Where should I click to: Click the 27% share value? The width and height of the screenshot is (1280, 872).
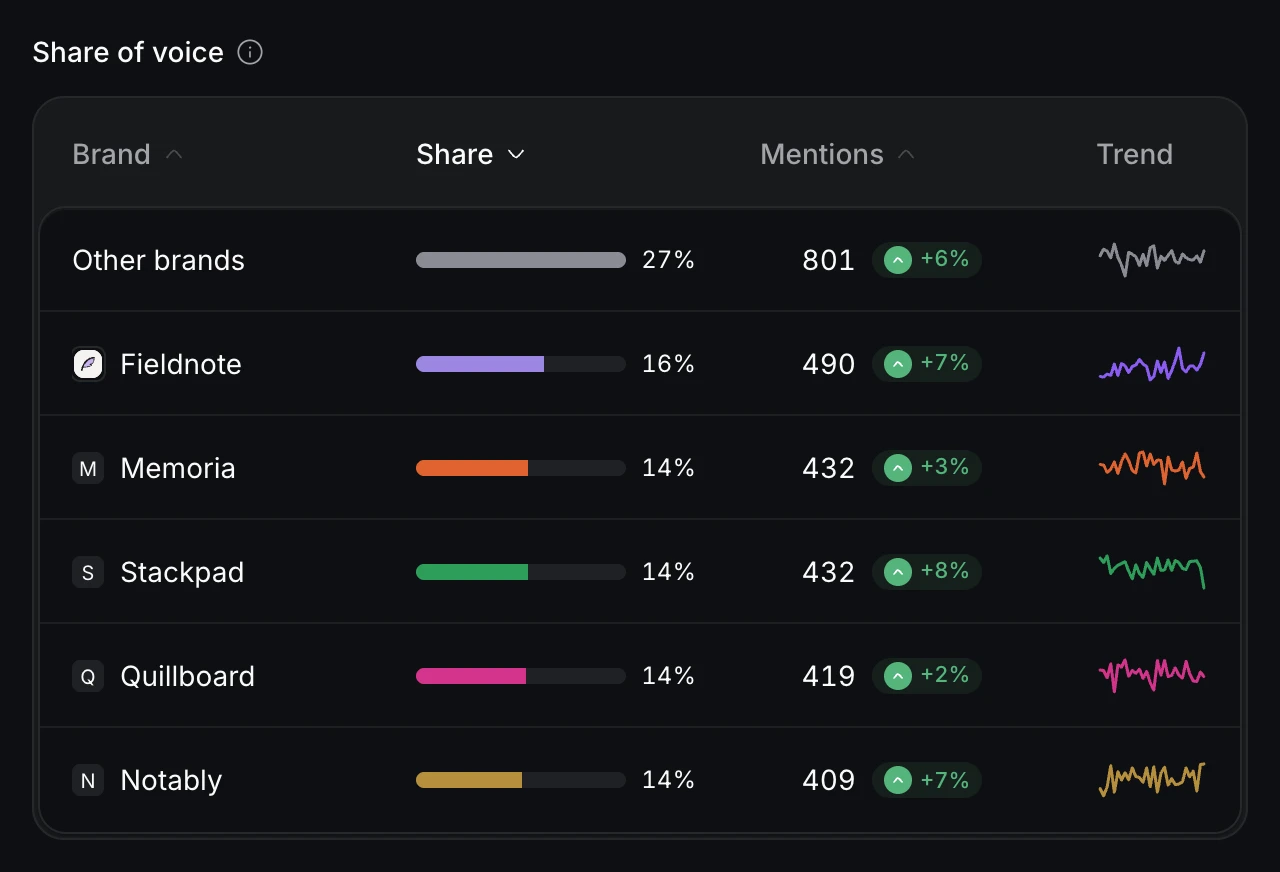point(669,260)
